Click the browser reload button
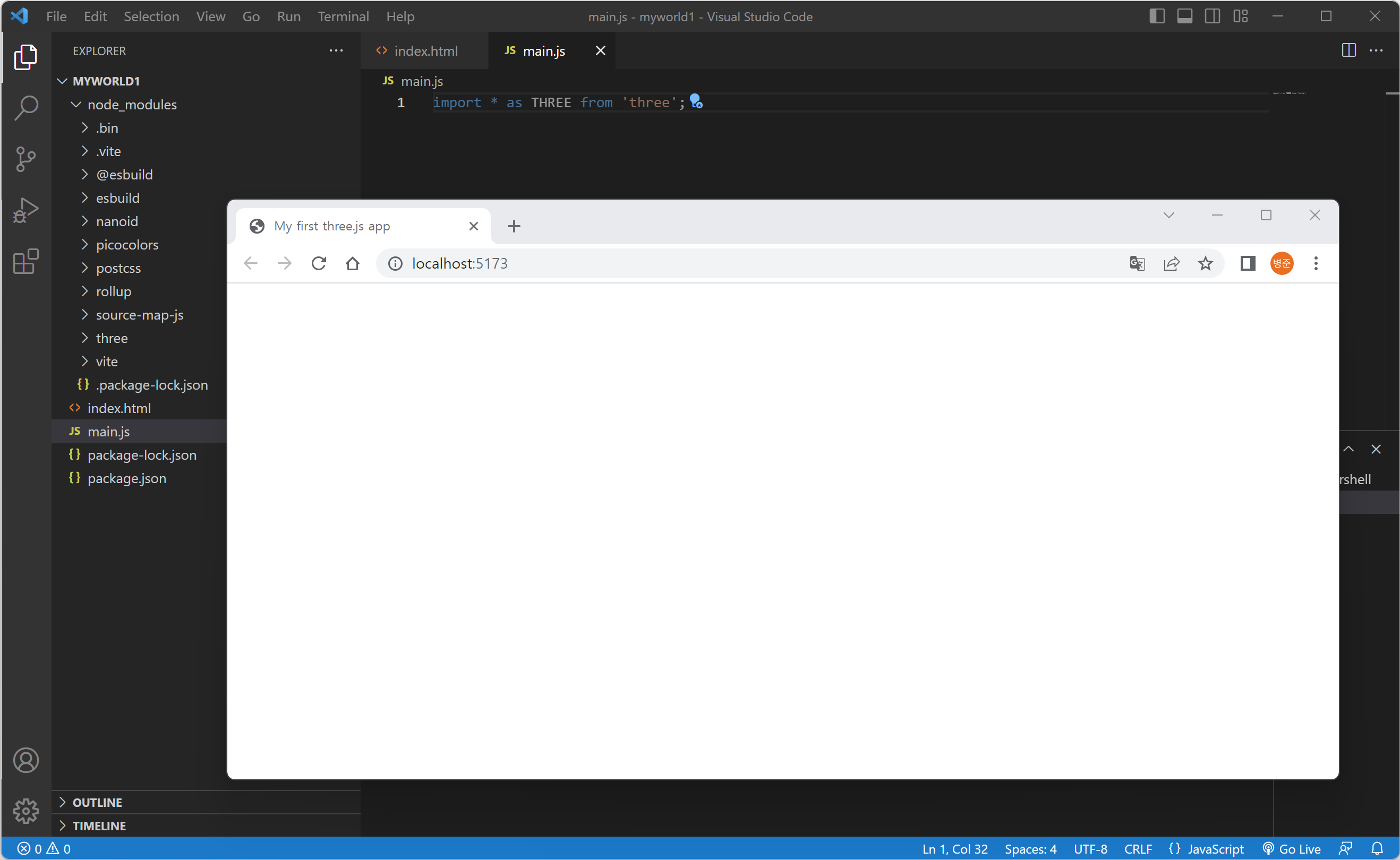The image size is (1400, 860). tap(319, 263)
